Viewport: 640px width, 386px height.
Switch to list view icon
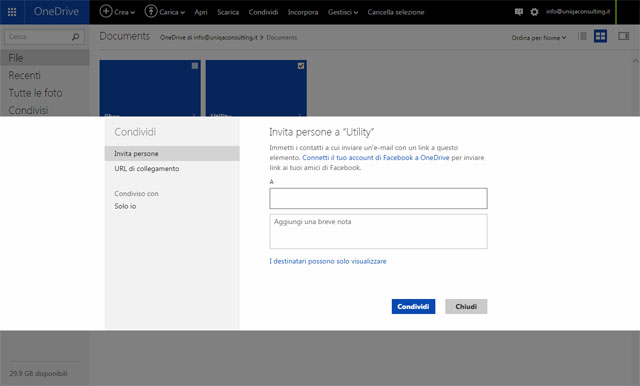[x=582, y=36]
